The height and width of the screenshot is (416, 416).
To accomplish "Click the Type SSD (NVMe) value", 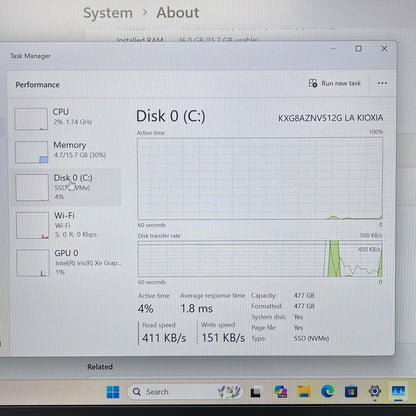I will coord(311,338).
